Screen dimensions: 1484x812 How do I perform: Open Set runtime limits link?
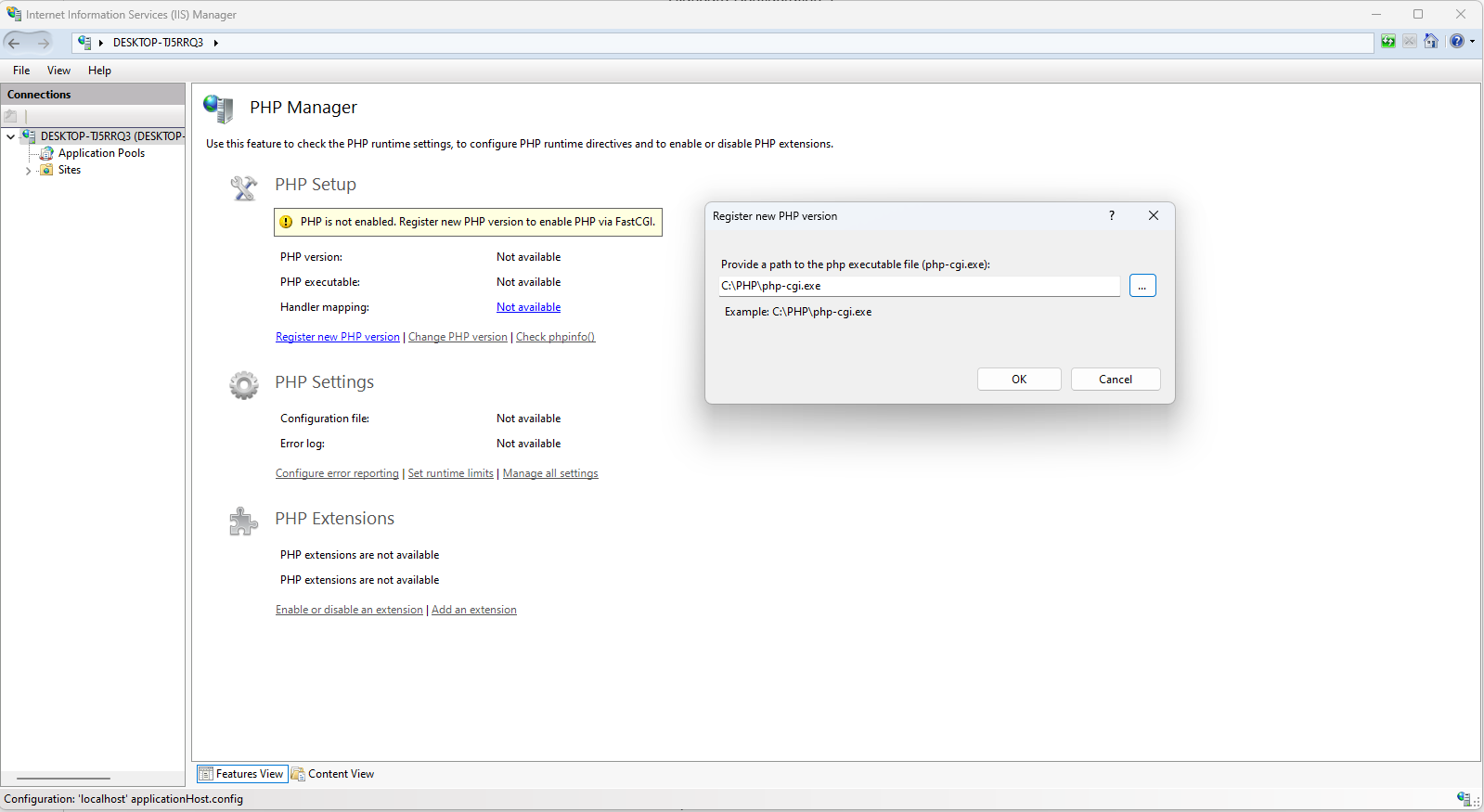451,473
